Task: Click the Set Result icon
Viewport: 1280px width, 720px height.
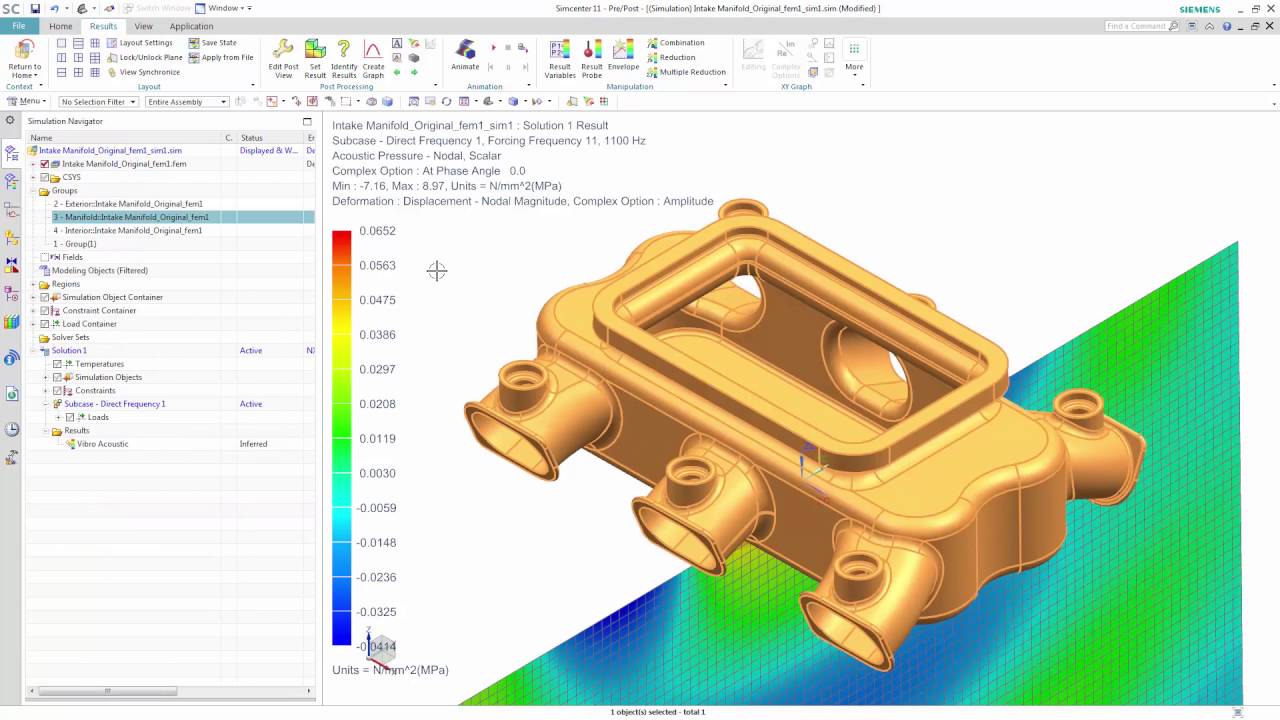Action: pos(315,50)
